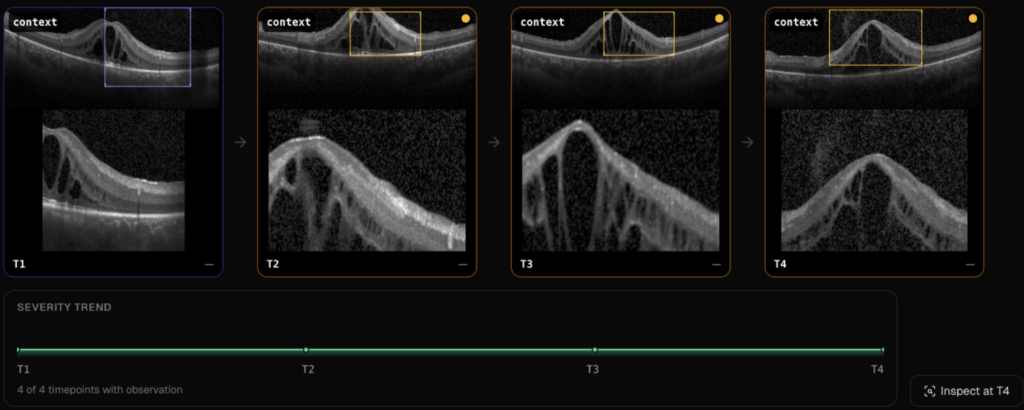Click the SEVERITY TREND heading

pos(64,308)
